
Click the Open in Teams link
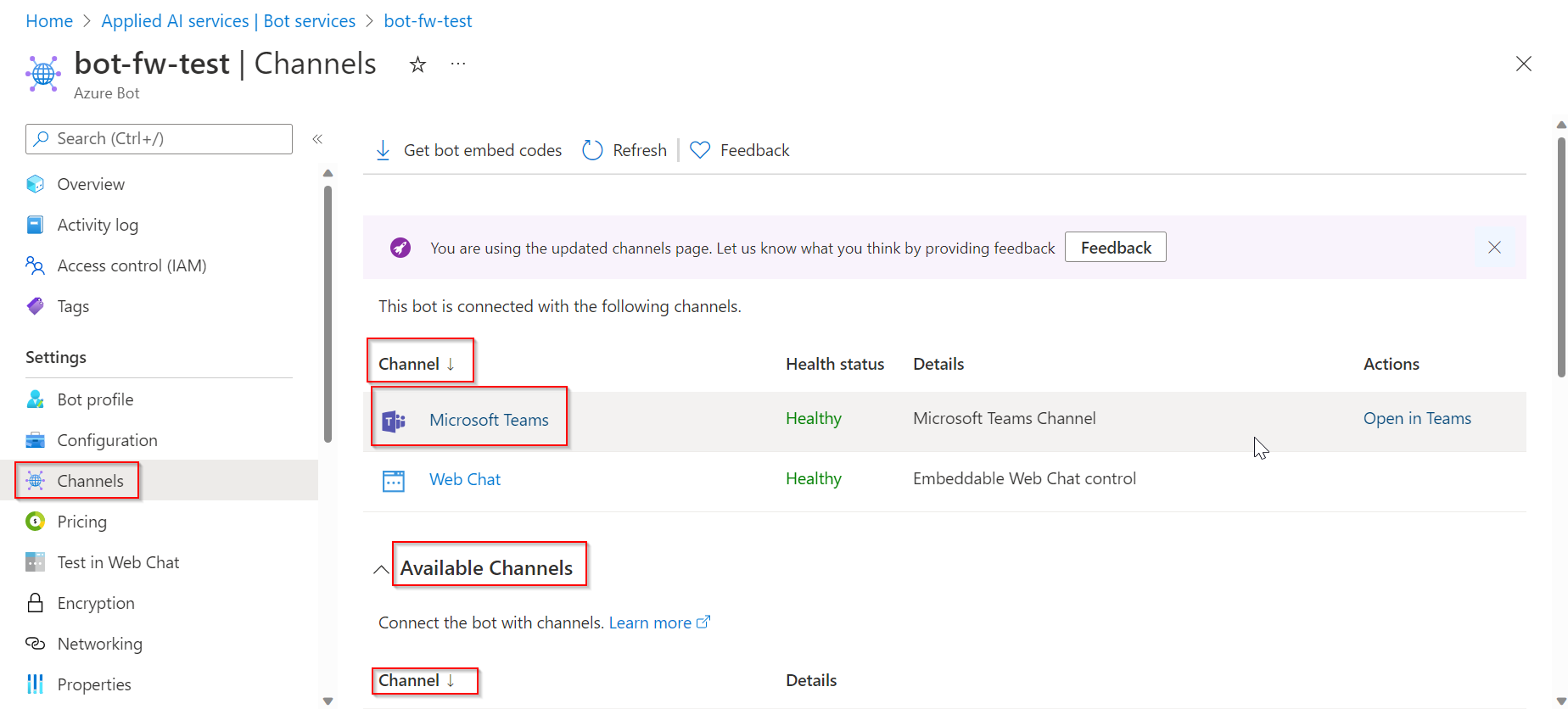tap(1417, 418)
